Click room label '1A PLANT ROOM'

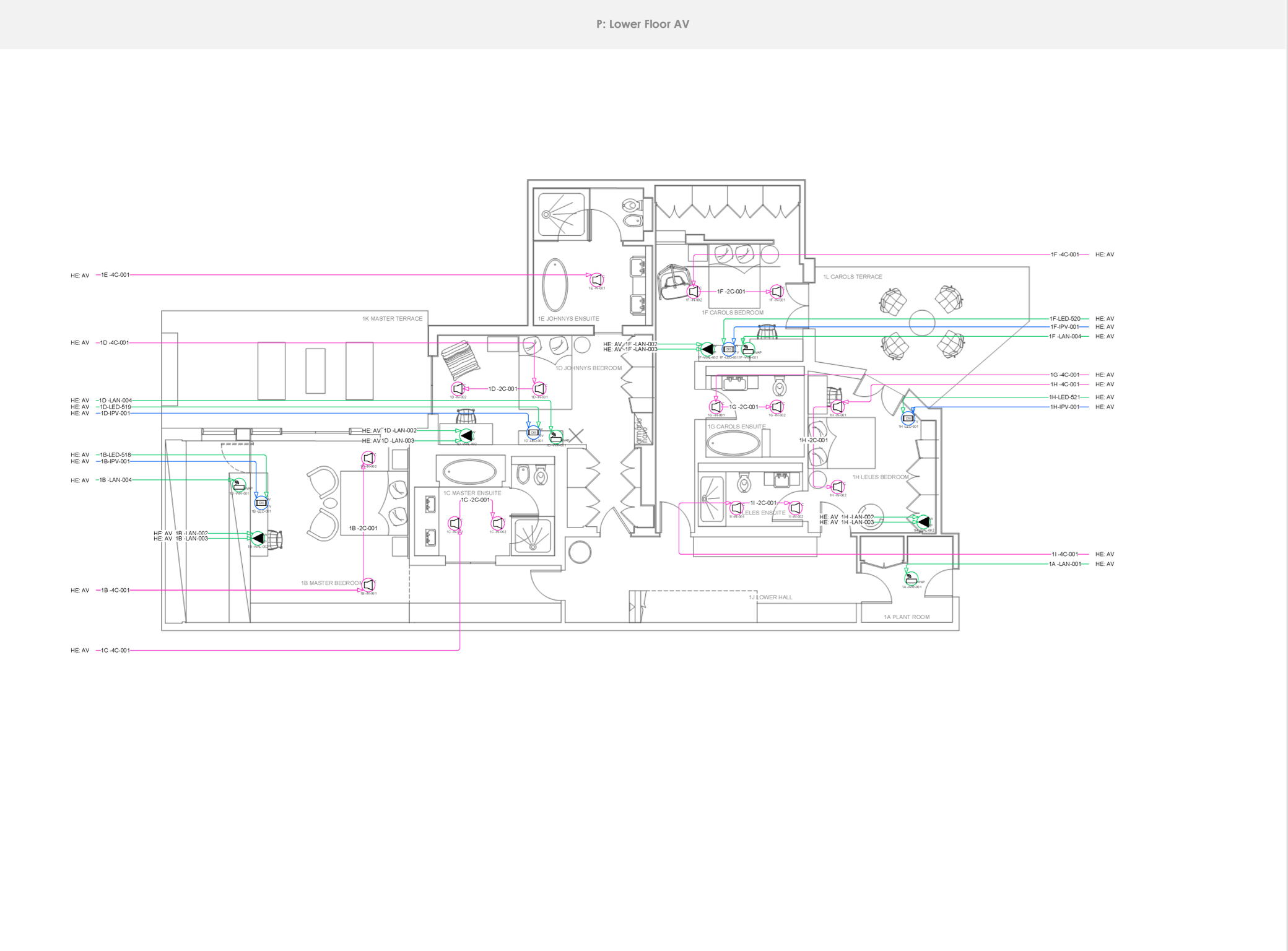tap(907, 617)
